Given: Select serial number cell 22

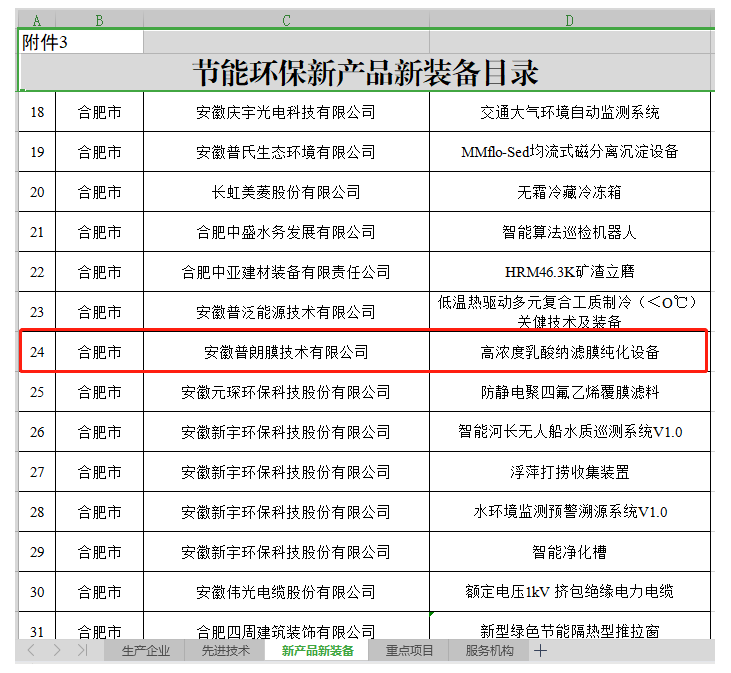Looking at the screenshot, I should [x=37, y=272].
